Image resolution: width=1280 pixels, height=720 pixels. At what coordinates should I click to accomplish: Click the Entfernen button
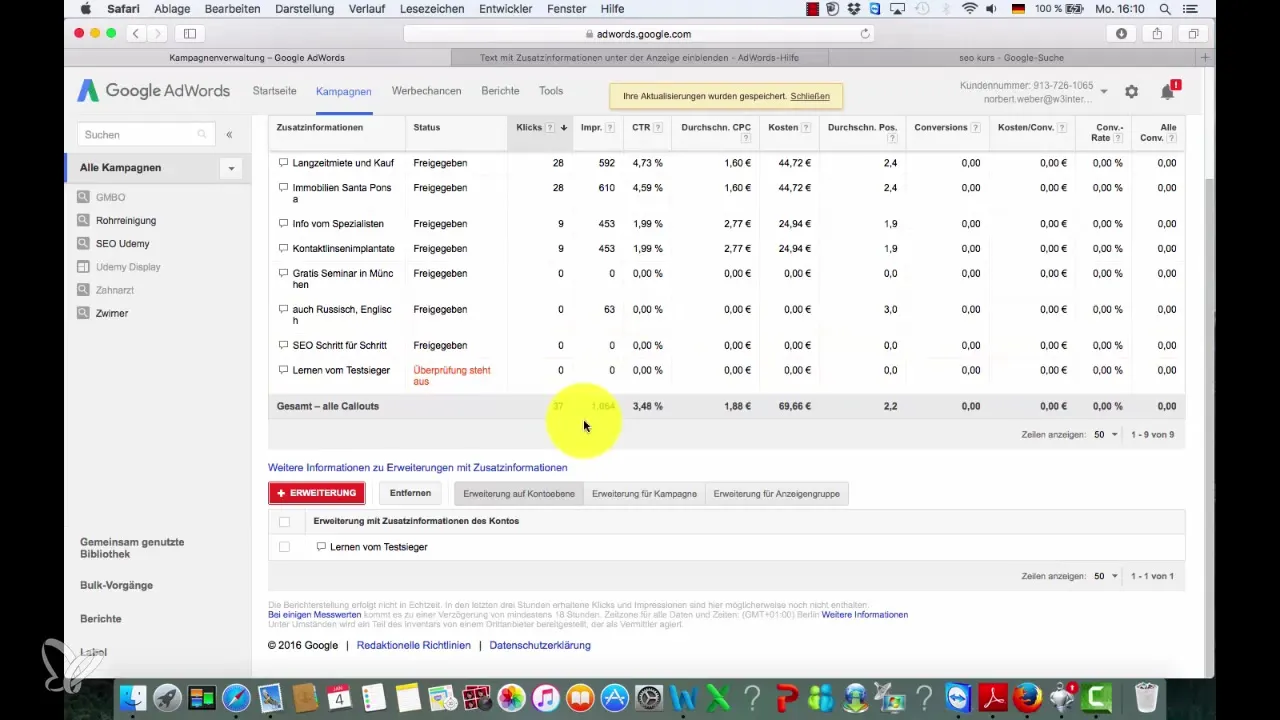coord(410,493)
